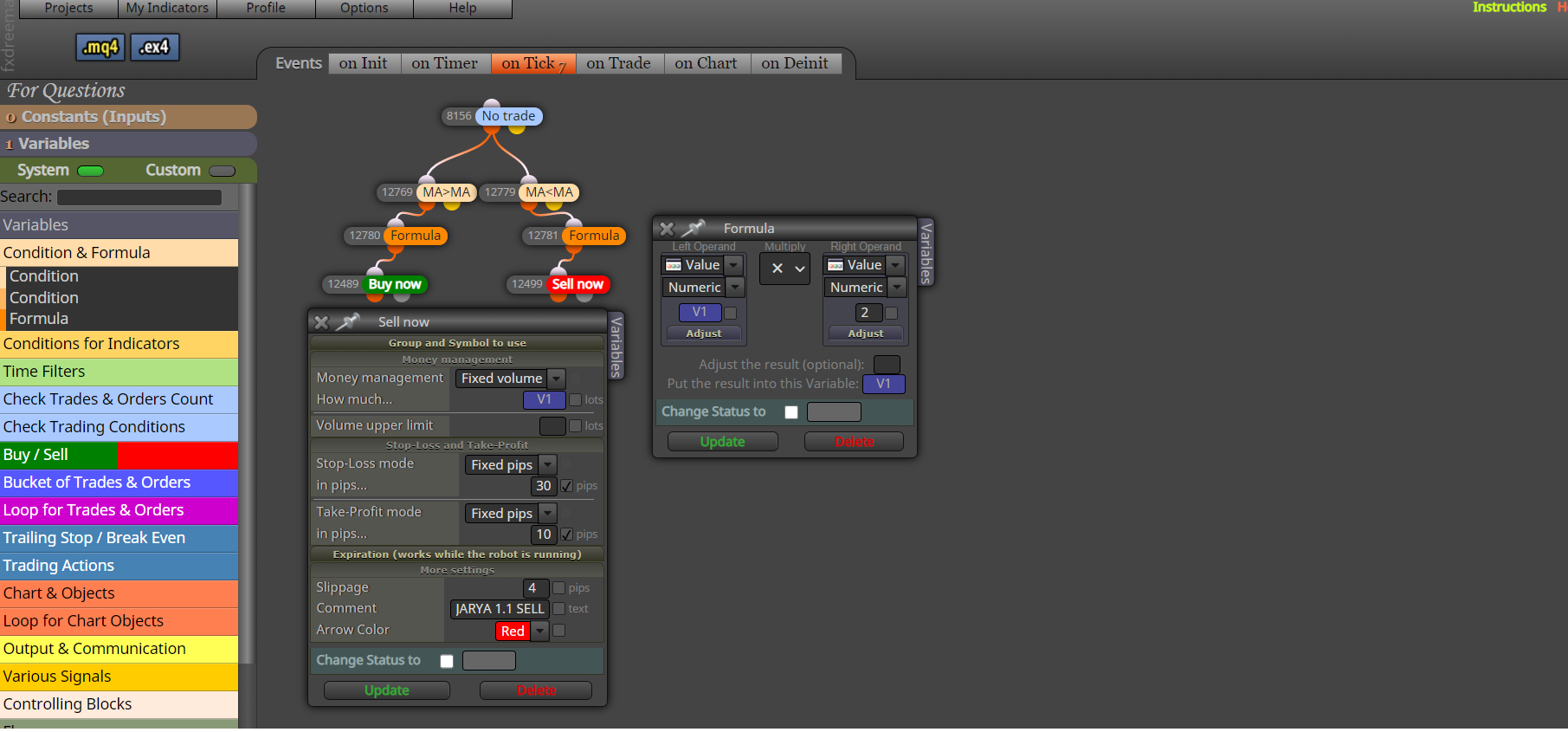Click Adjust under Left Operand

pyautogui.click(x=703, y=334)
